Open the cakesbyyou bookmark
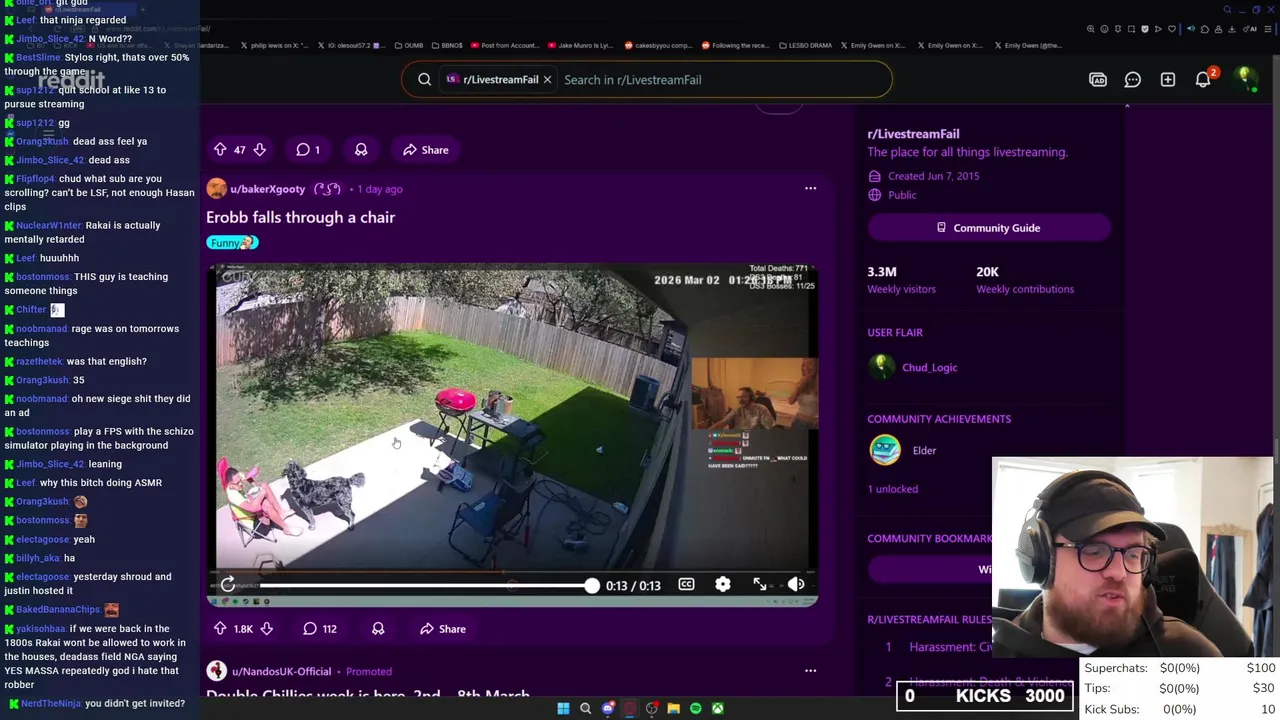This screenshot has height=720, width=1280. 658,45
